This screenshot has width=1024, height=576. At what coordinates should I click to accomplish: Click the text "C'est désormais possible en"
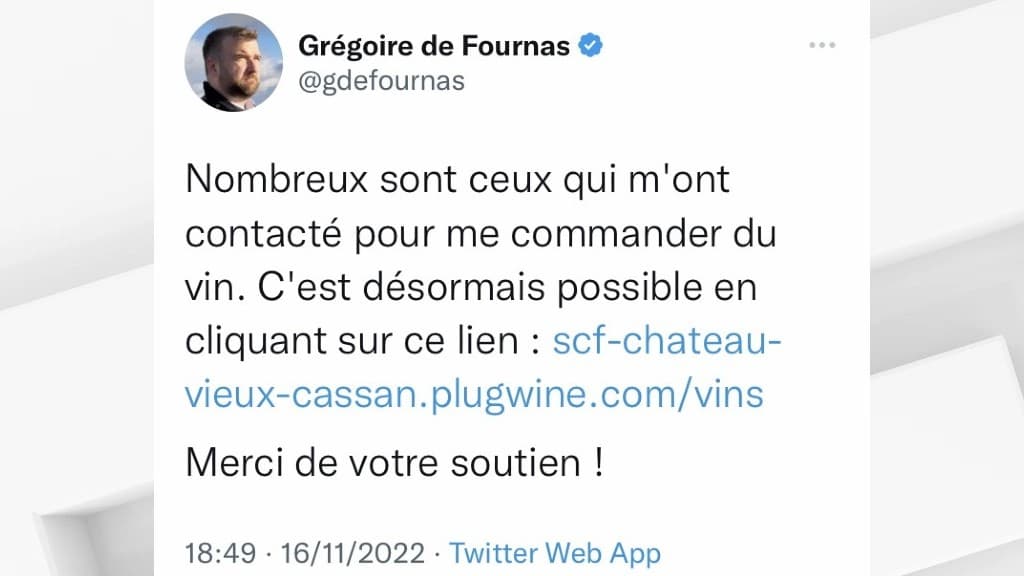point(509,288)
